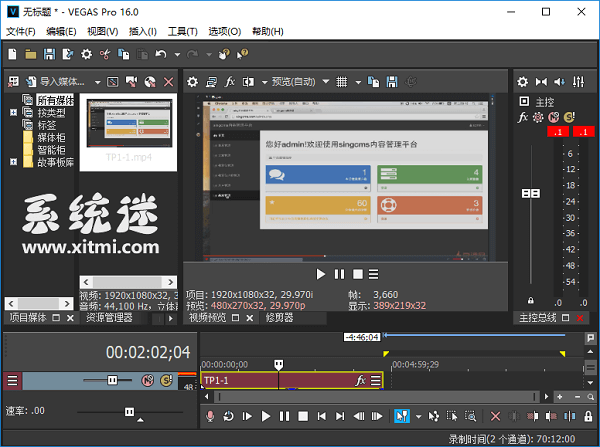Viewport: 600px width, 447px height.
Task: Toggle the master fader channel lock
Action: click(x=531, y=300)
